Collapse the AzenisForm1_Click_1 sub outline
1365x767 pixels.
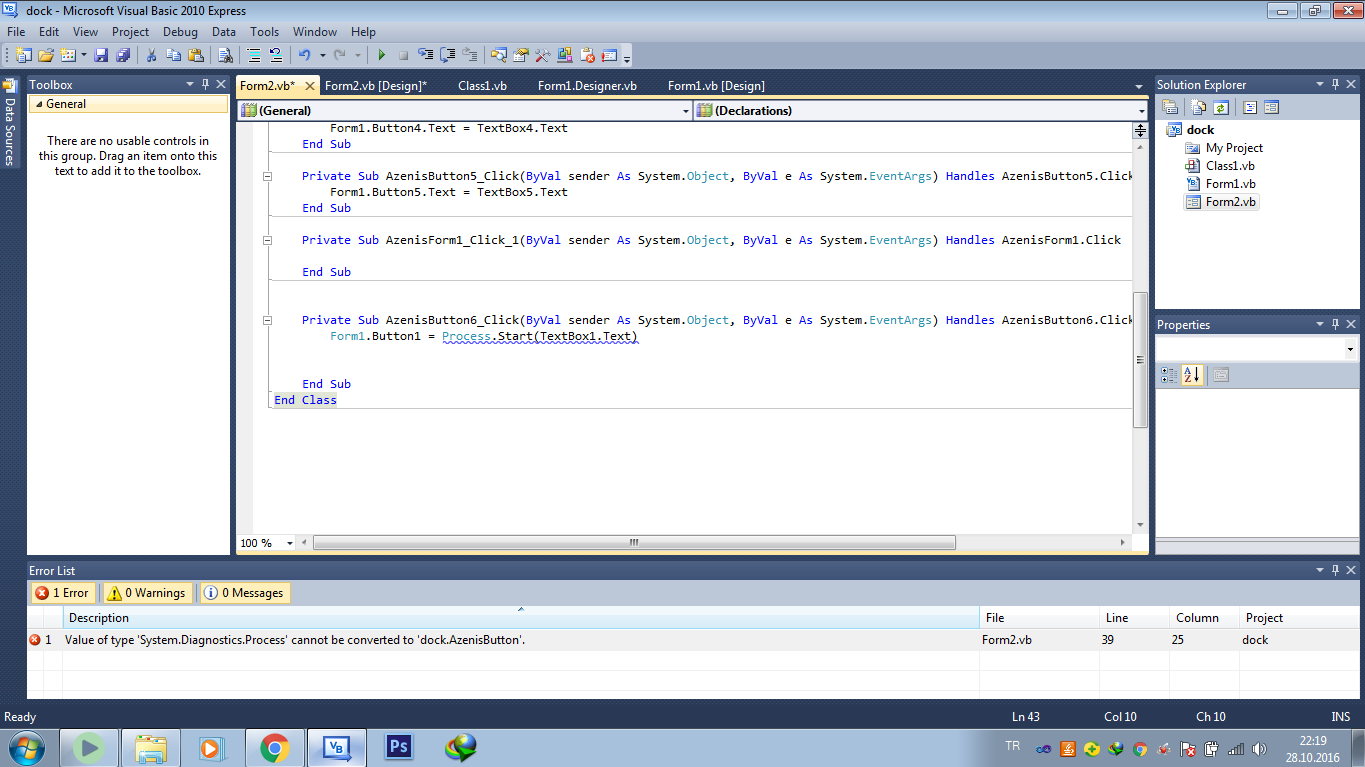tap(267, 240)
